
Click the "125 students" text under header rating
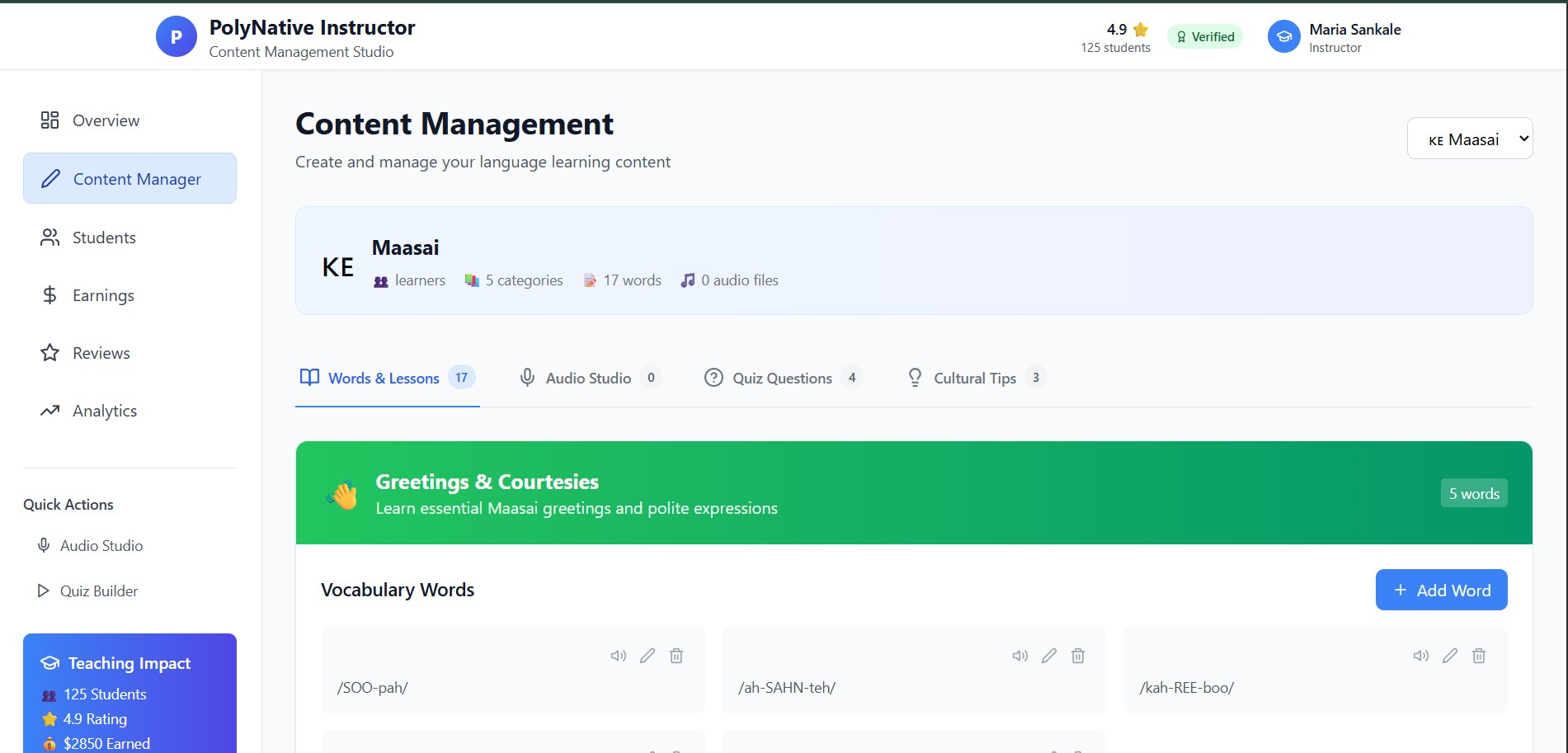tap(1115, 48)
